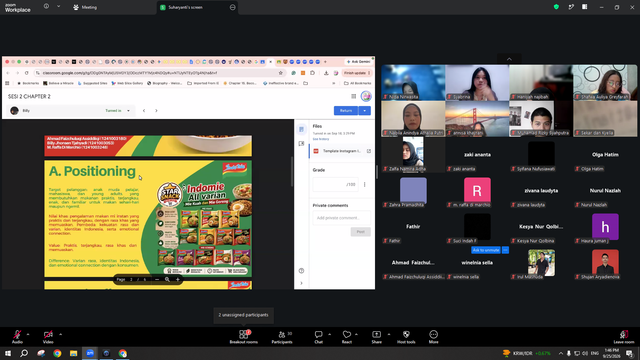Select Muhamad Rizky Syahputra's video thumbnail

click(541, 119)
